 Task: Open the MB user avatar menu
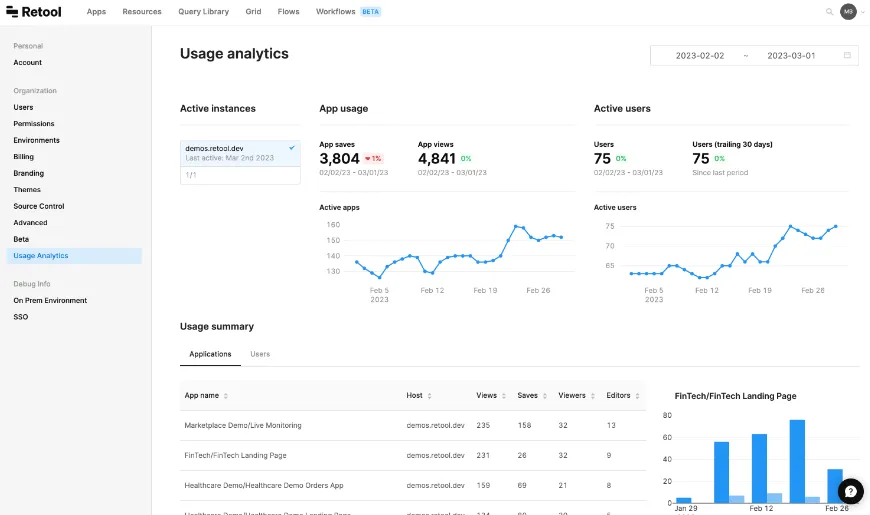coord(848,12)
